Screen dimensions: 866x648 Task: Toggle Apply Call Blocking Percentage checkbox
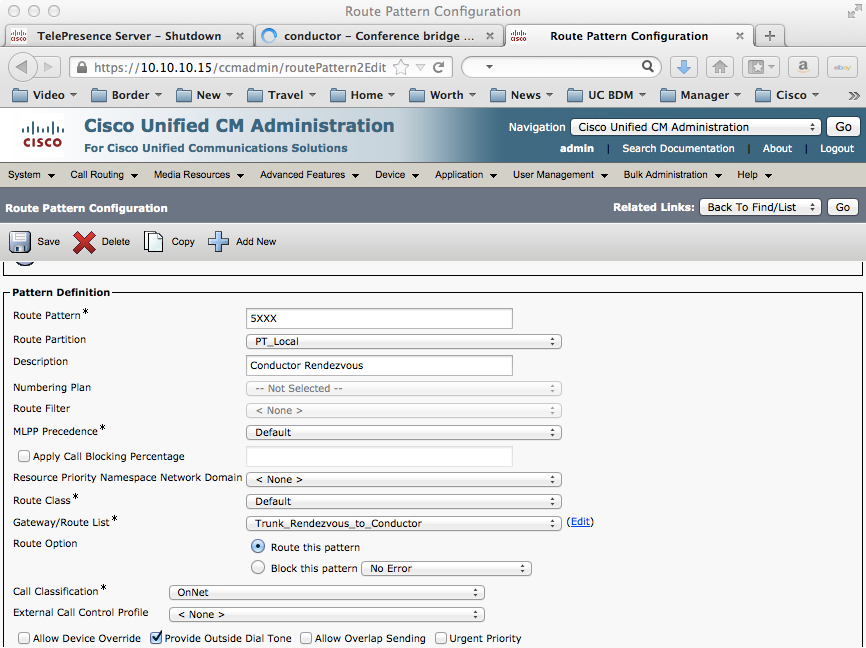coord(24,456)
